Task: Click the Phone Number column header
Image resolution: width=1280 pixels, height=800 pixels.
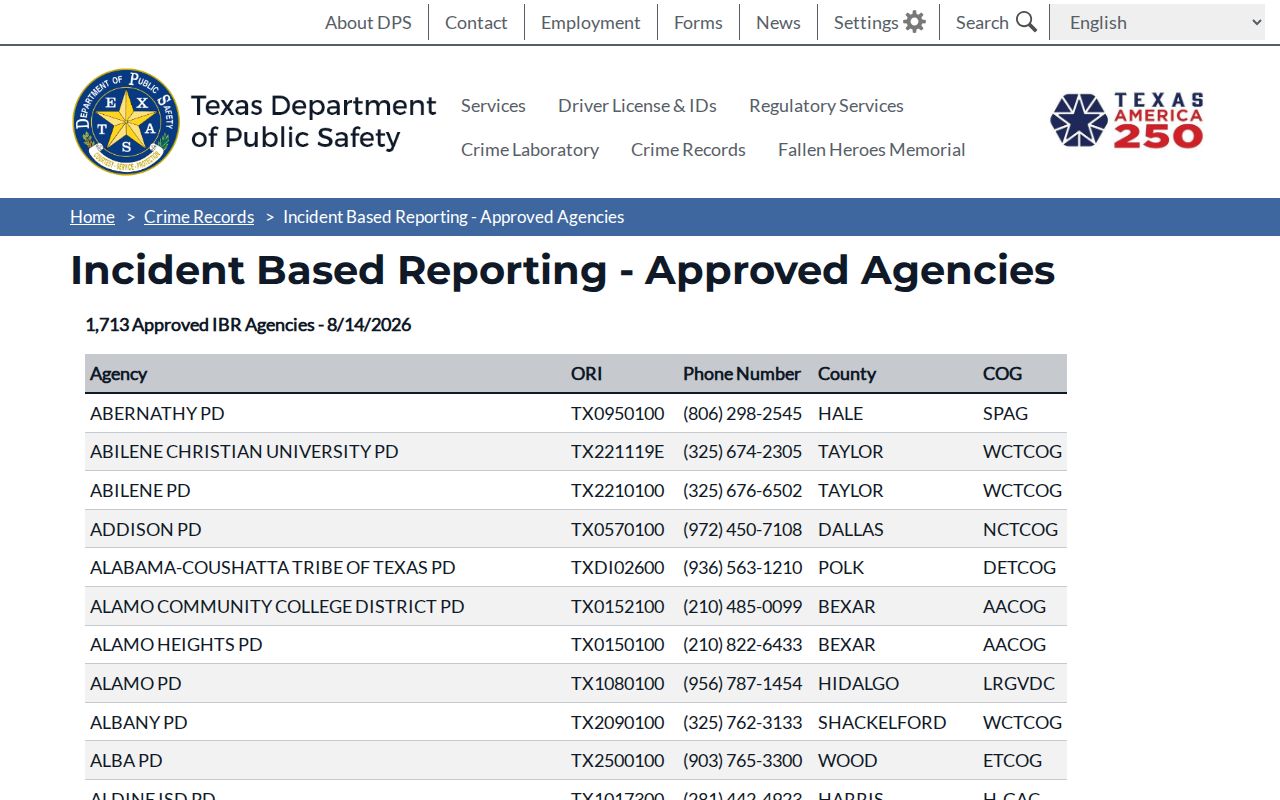Action: pos(742,373)
